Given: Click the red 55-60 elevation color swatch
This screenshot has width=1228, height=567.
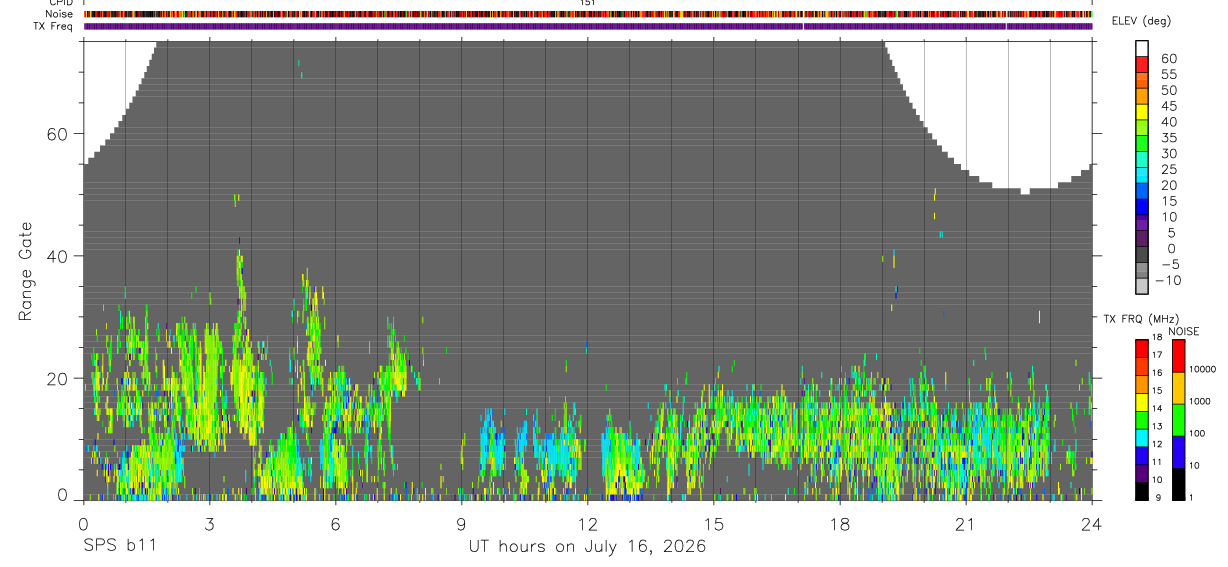Looking at the screenshot, I should tap(1142, 66).
